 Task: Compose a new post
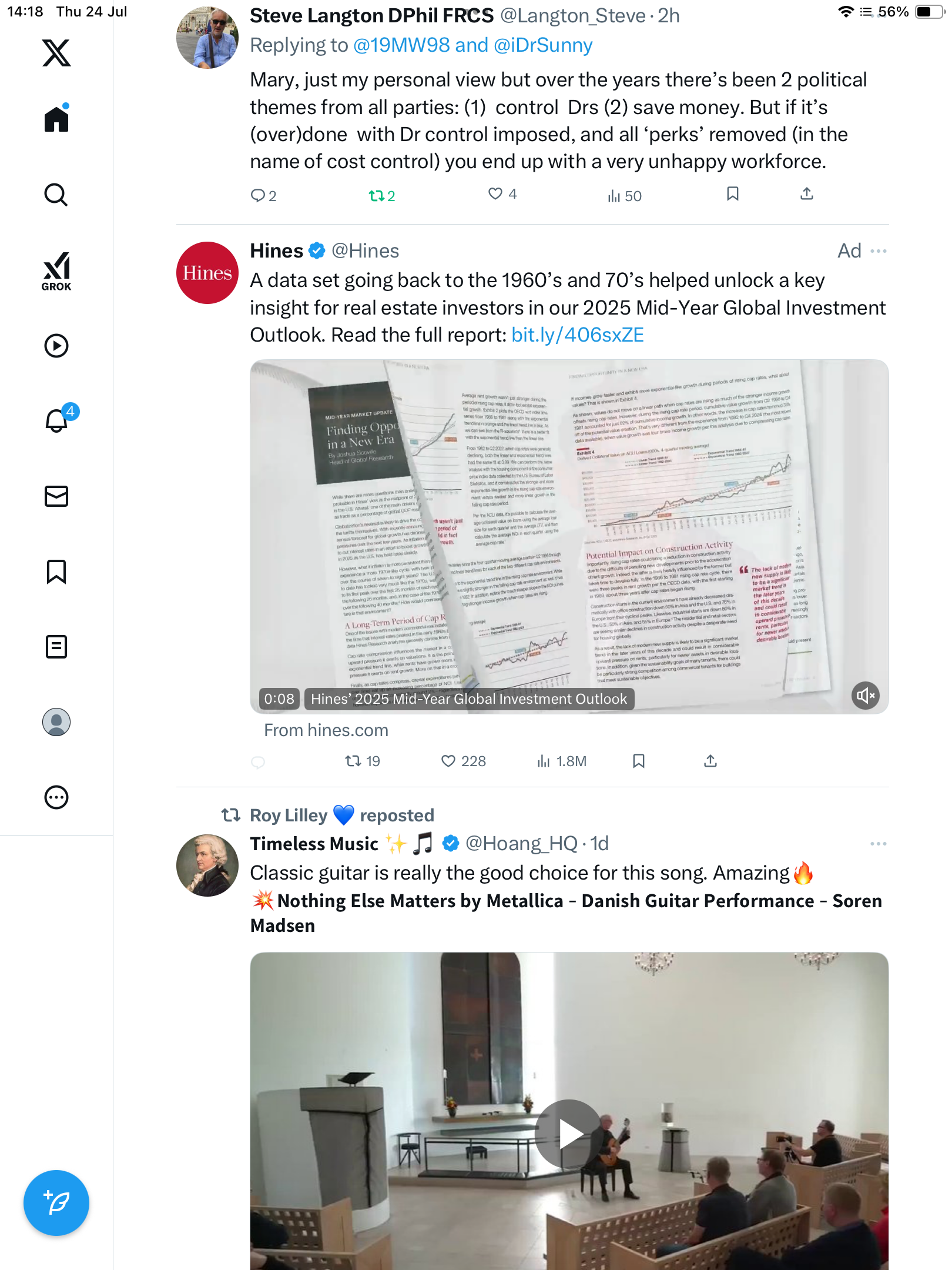[56, 1203]
